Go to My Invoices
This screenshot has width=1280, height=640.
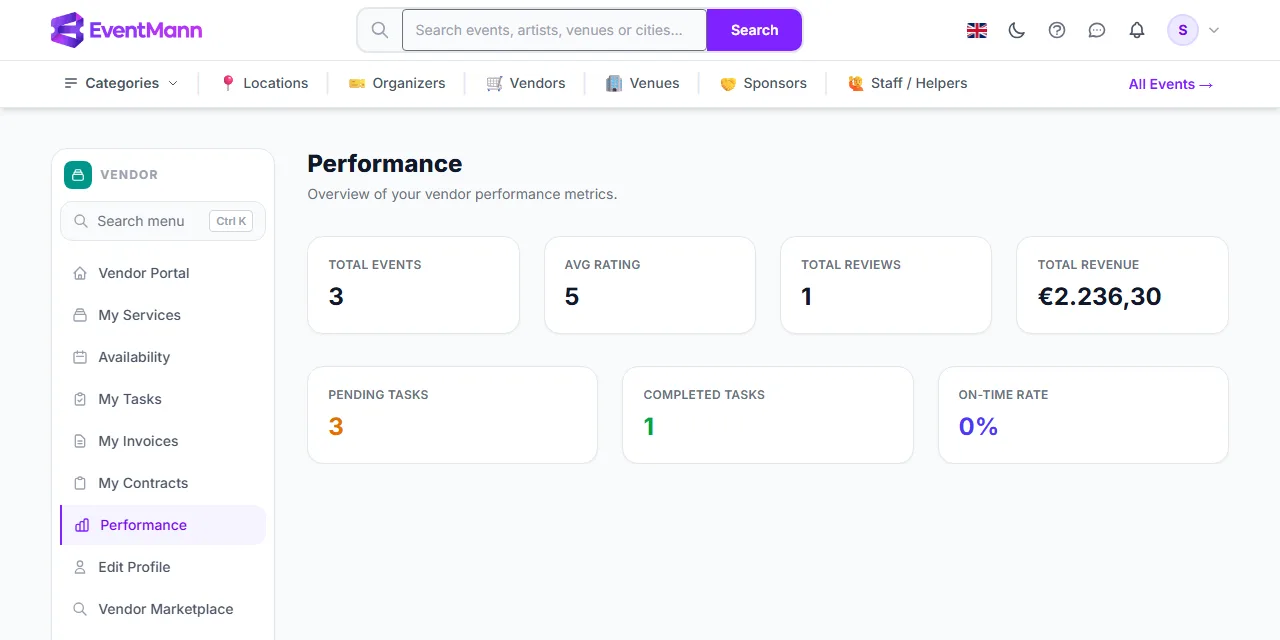[163, 441]
